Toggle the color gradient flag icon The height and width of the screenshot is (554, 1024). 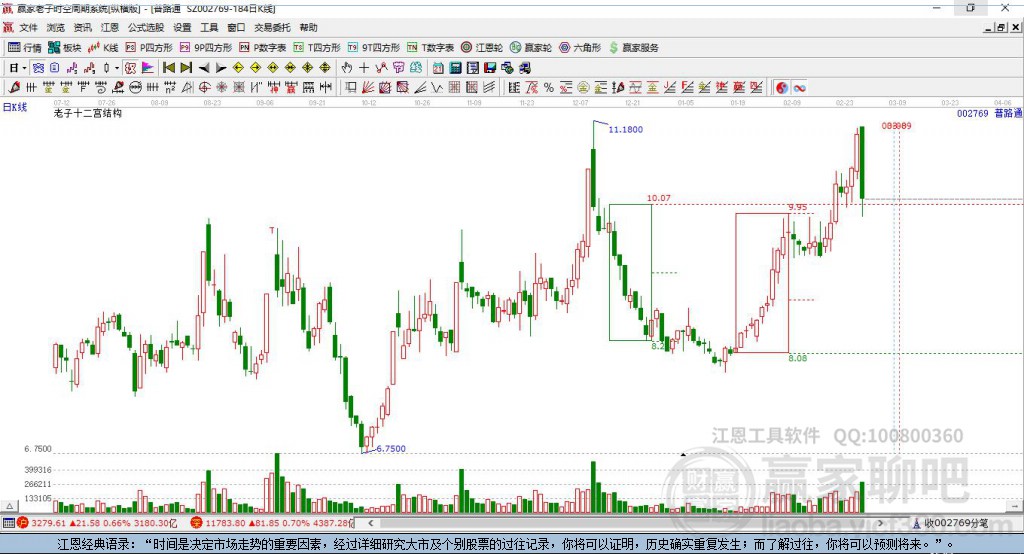click(148, 68)
